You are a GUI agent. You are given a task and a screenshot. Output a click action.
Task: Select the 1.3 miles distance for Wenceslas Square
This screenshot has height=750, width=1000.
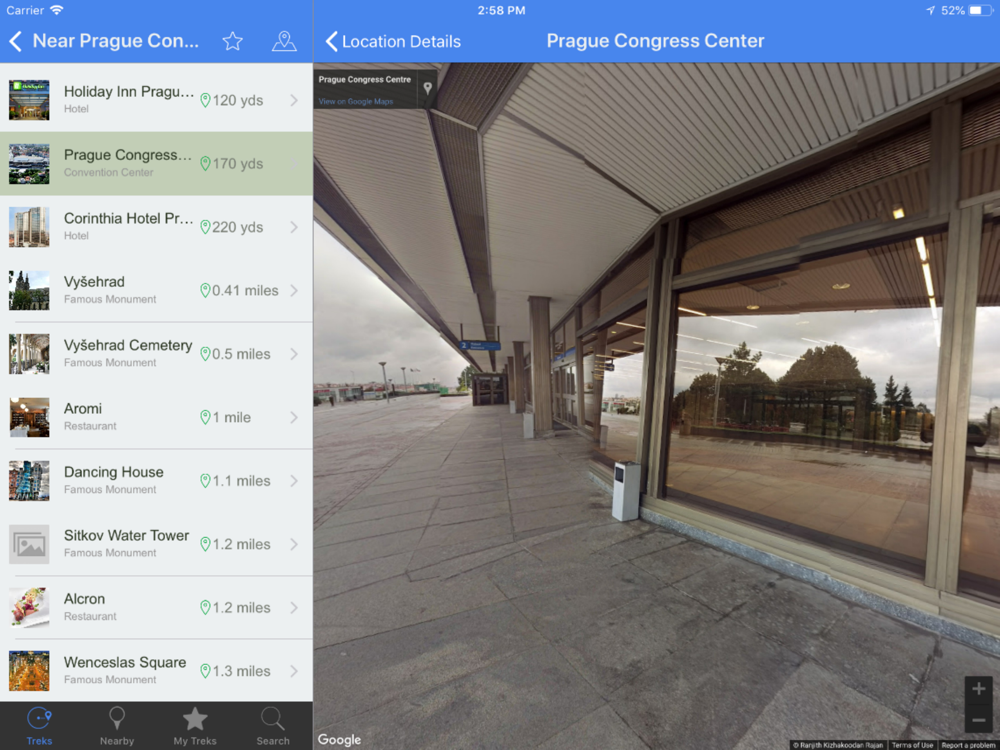[x=235, y=672]
